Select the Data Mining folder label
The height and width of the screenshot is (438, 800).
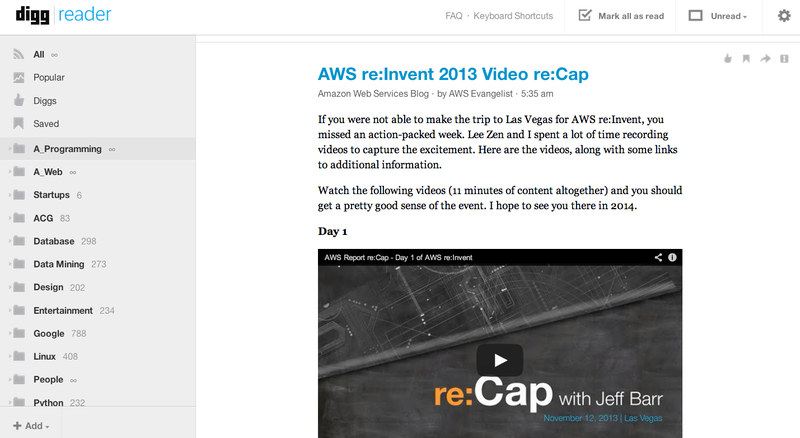tap(59, 264)
